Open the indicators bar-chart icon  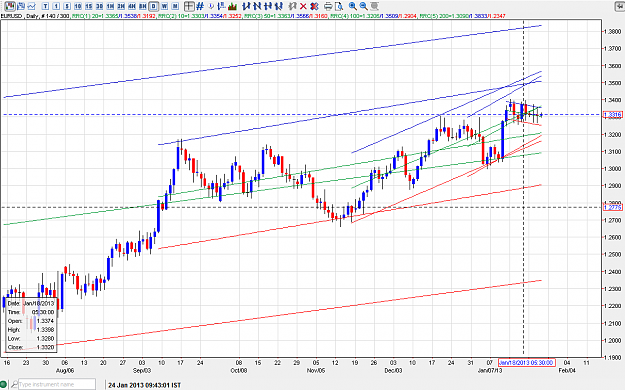tap(232, 6)
